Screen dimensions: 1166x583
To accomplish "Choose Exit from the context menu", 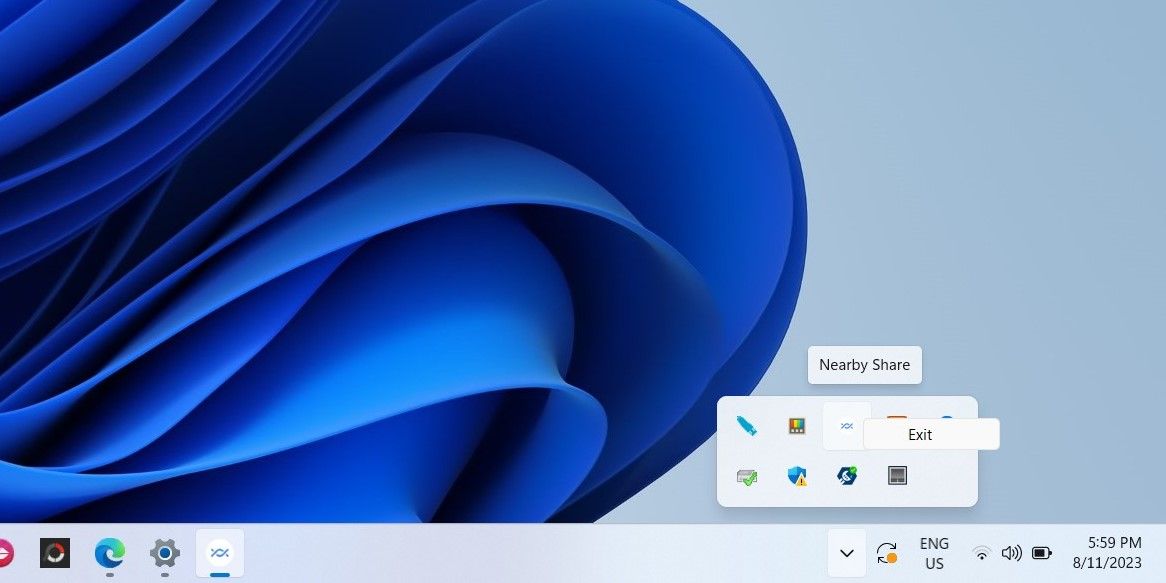I will 918,434.
